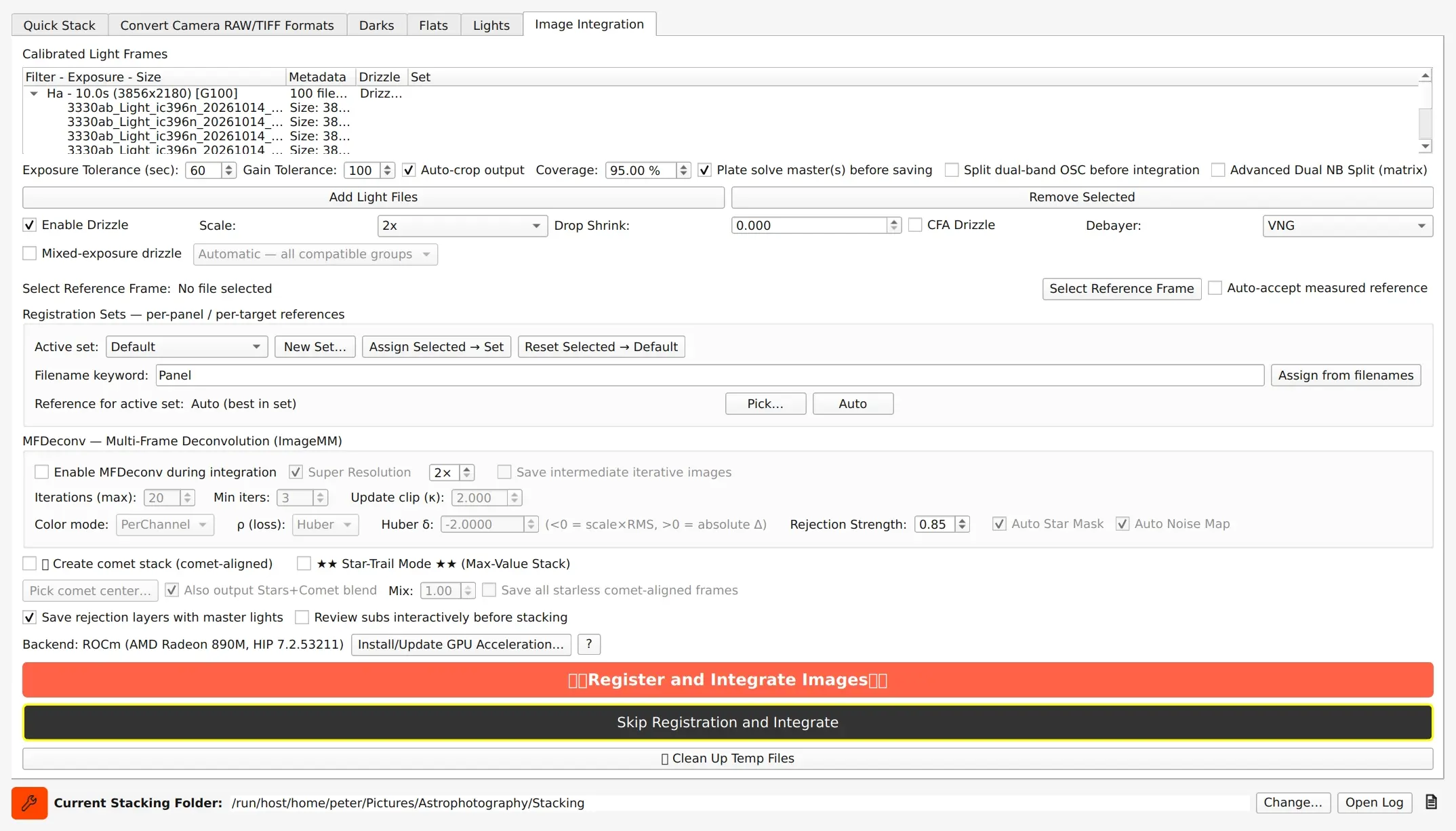Click Install/Update GPU Acceleration button
Screen dimensions: 1456x831
coord(461,645)
